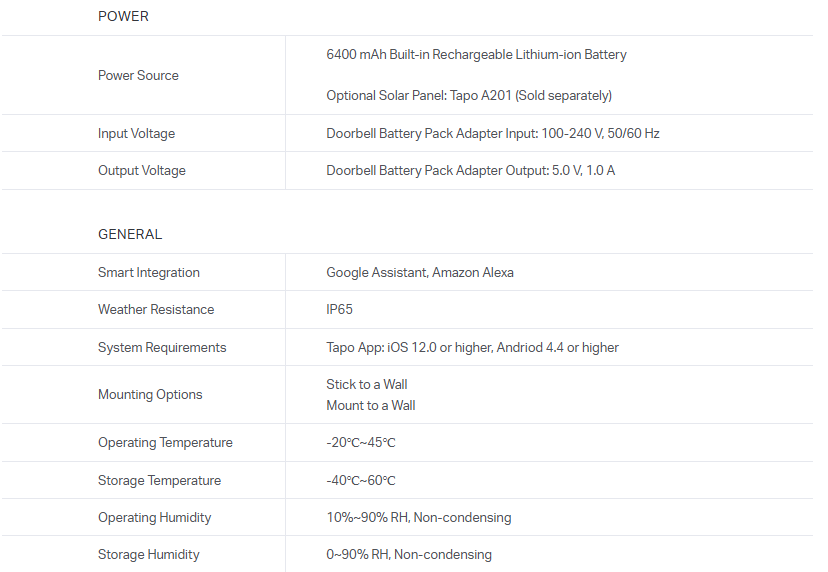Click the Mounting Options label

click(x=150, y=394)
